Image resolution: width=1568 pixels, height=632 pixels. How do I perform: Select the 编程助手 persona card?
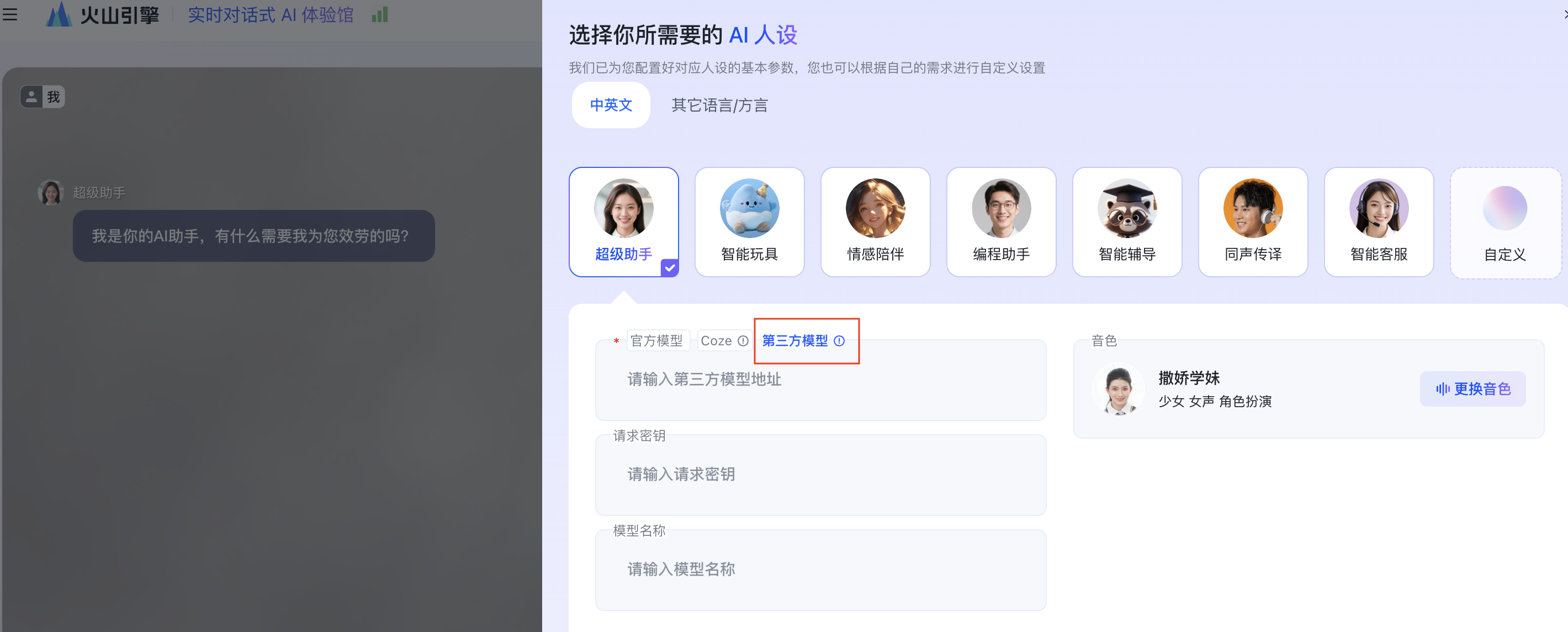coord(1002,222)
